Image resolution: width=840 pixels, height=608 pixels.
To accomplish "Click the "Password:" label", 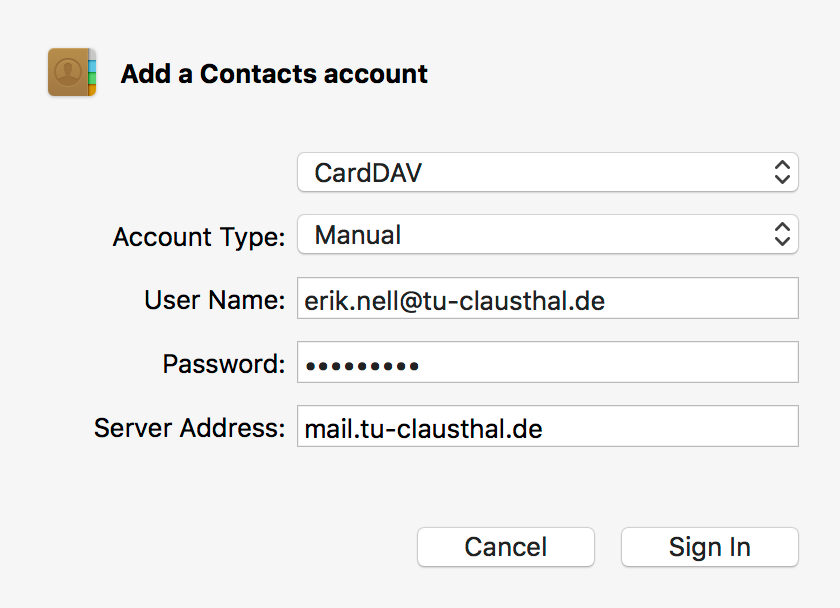I will point(224,364).
